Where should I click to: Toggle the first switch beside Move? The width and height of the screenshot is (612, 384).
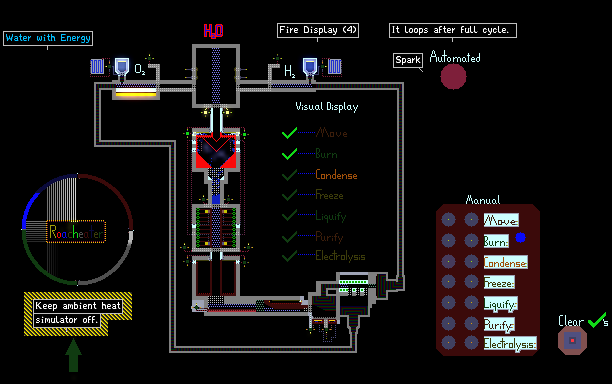click(448, 220)
